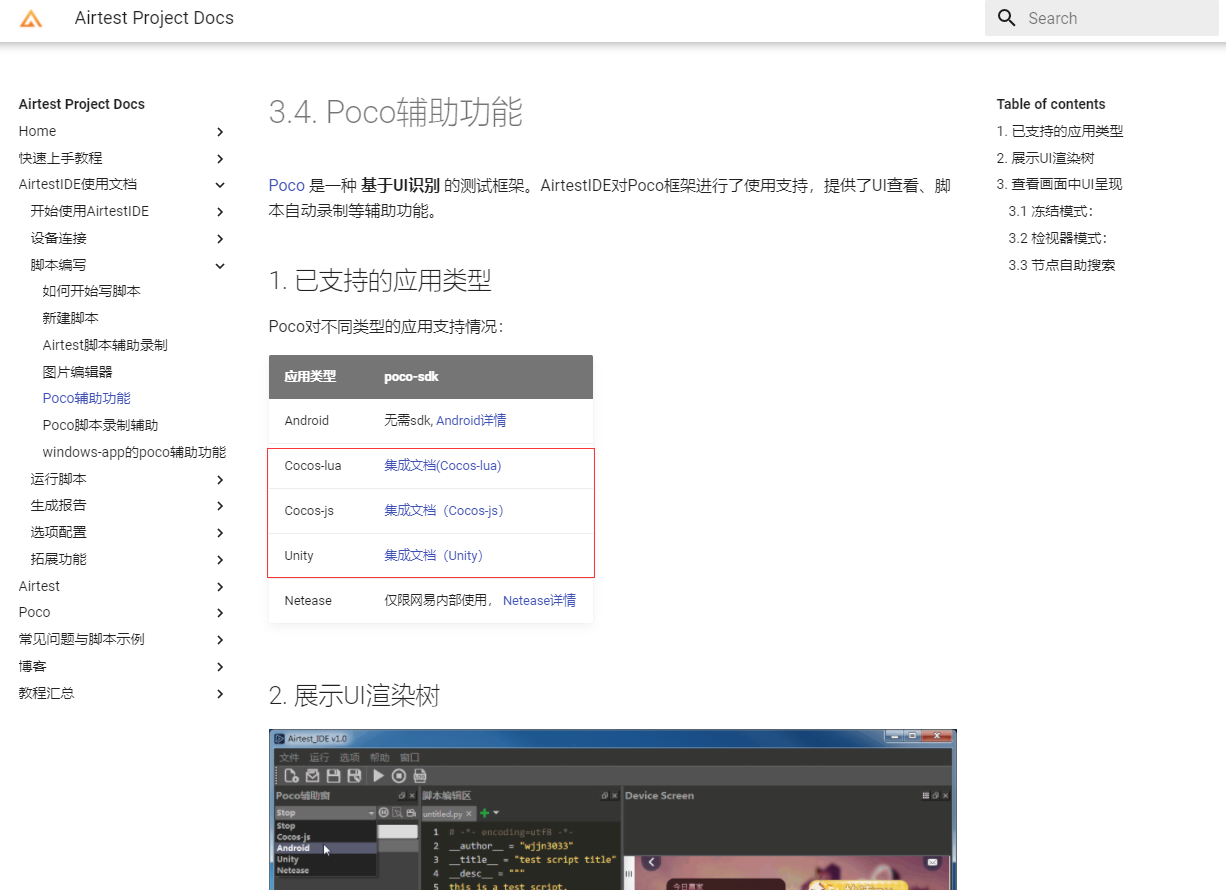Jump to 3. 查看画面中UI呈现 in contents
The image size is (1226, 890).
coord(1059,184)
